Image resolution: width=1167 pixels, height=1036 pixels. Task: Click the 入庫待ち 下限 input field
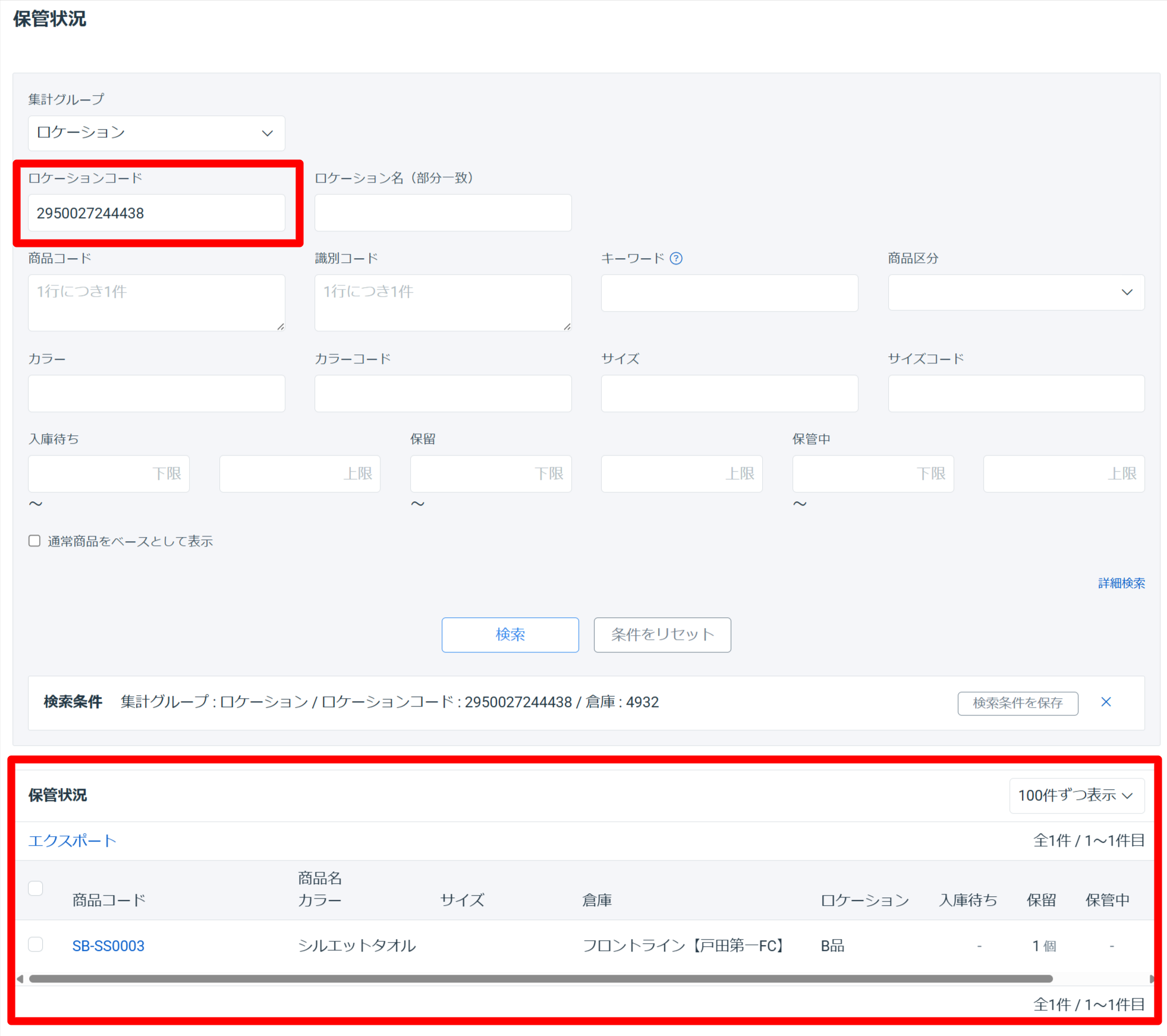click(109, 473)
